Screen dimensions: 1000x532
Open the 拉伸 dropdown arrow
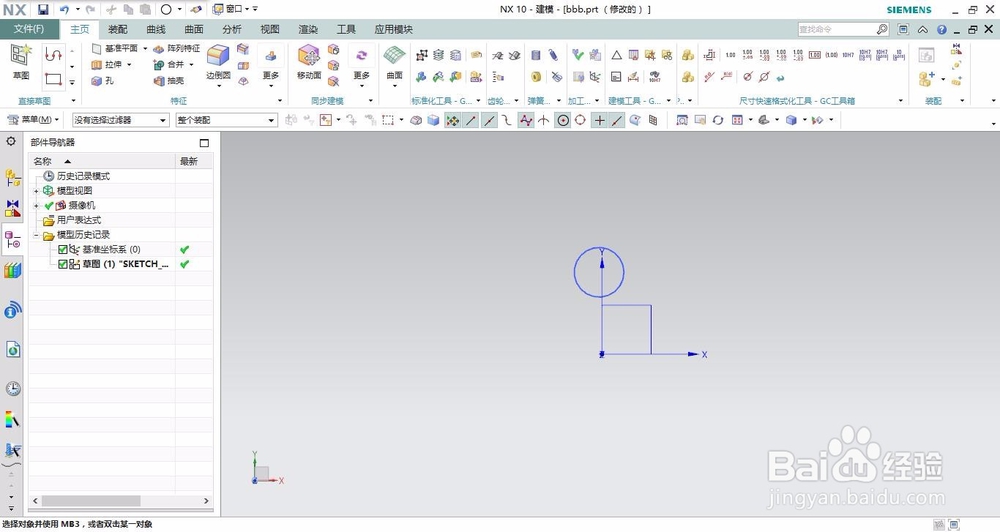129,64
